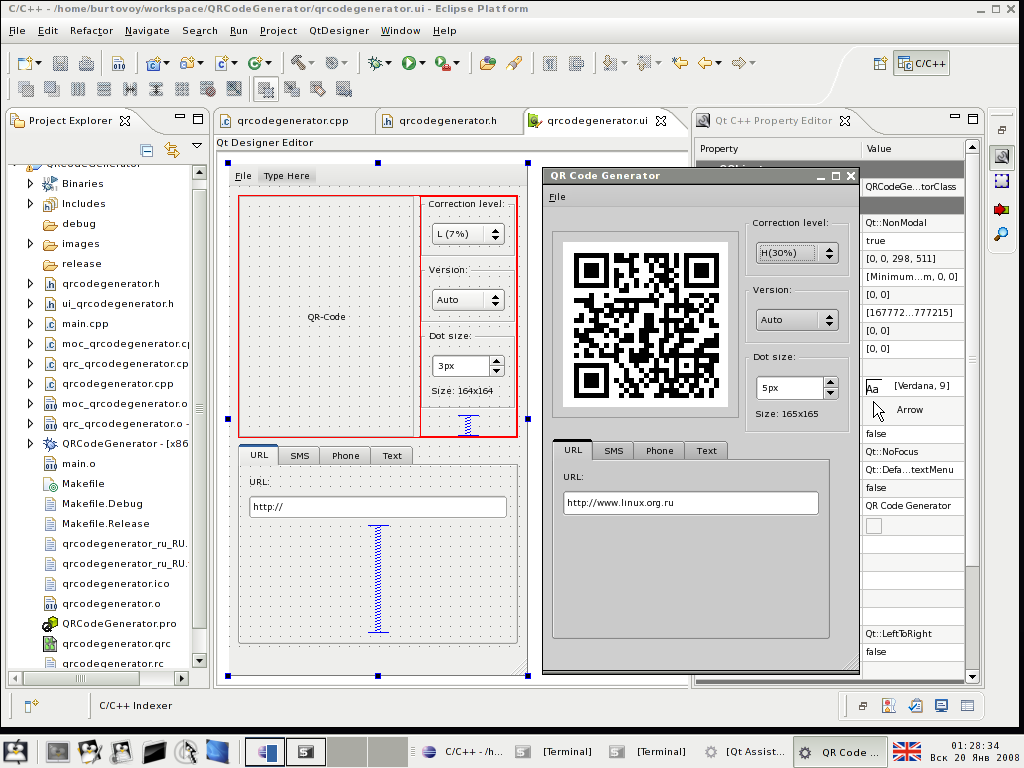Click the New C++ Project icon

tap(153, 63)
